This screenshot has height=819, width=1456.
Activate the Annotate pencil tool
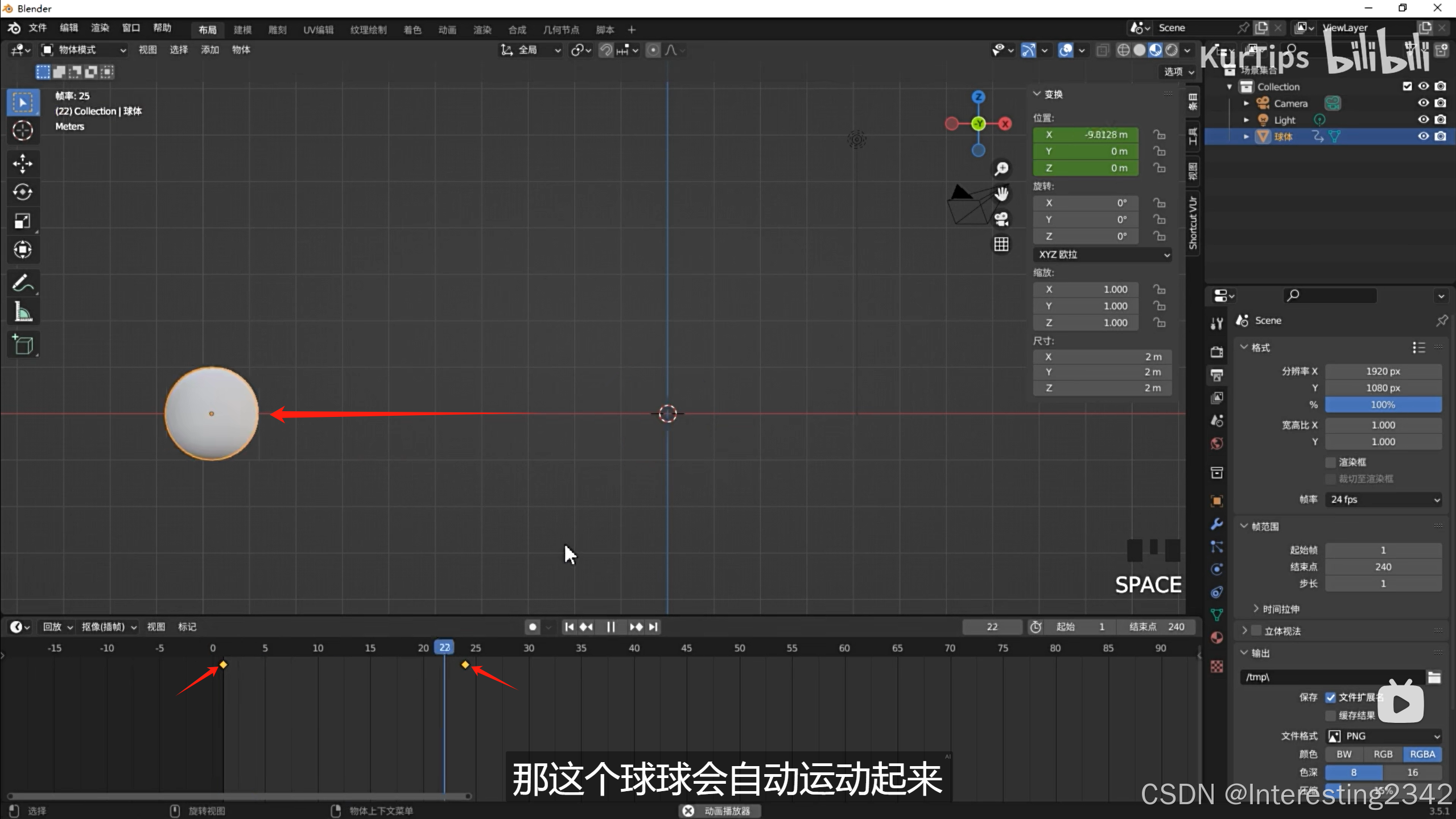(x=23, y=283)
